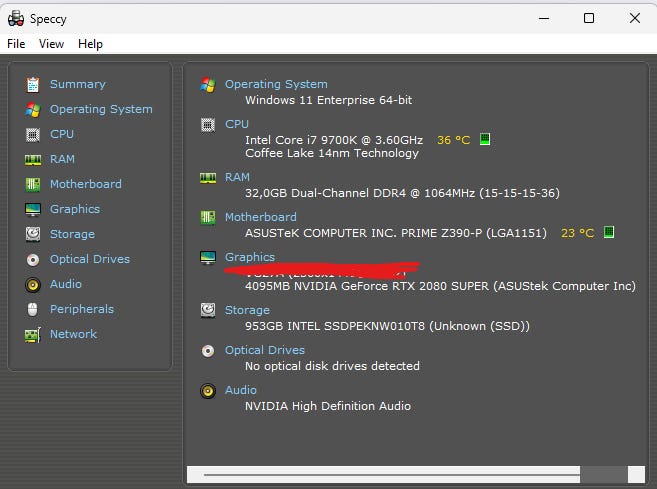
Task: Open the CPU heading link in main panel
Action: pos(237,124)
